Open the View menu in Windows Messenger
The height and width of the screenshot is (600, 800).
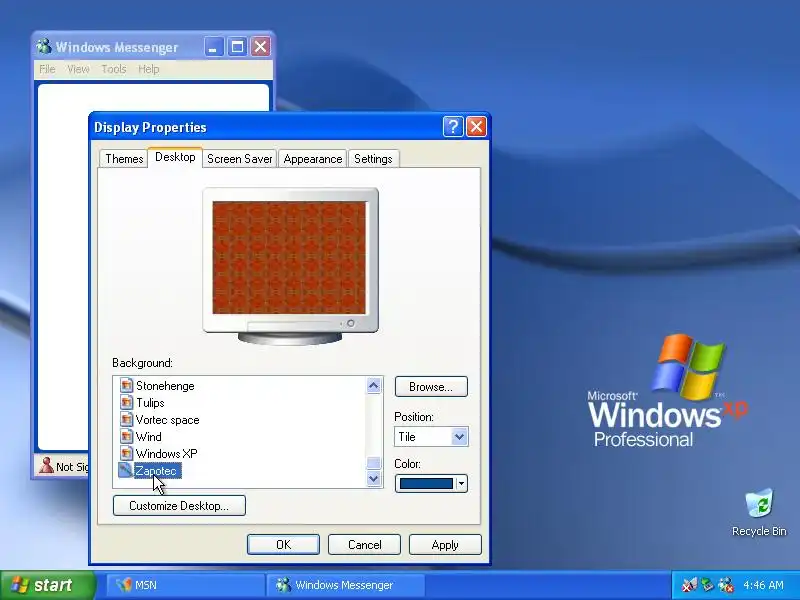pos(78,69)
